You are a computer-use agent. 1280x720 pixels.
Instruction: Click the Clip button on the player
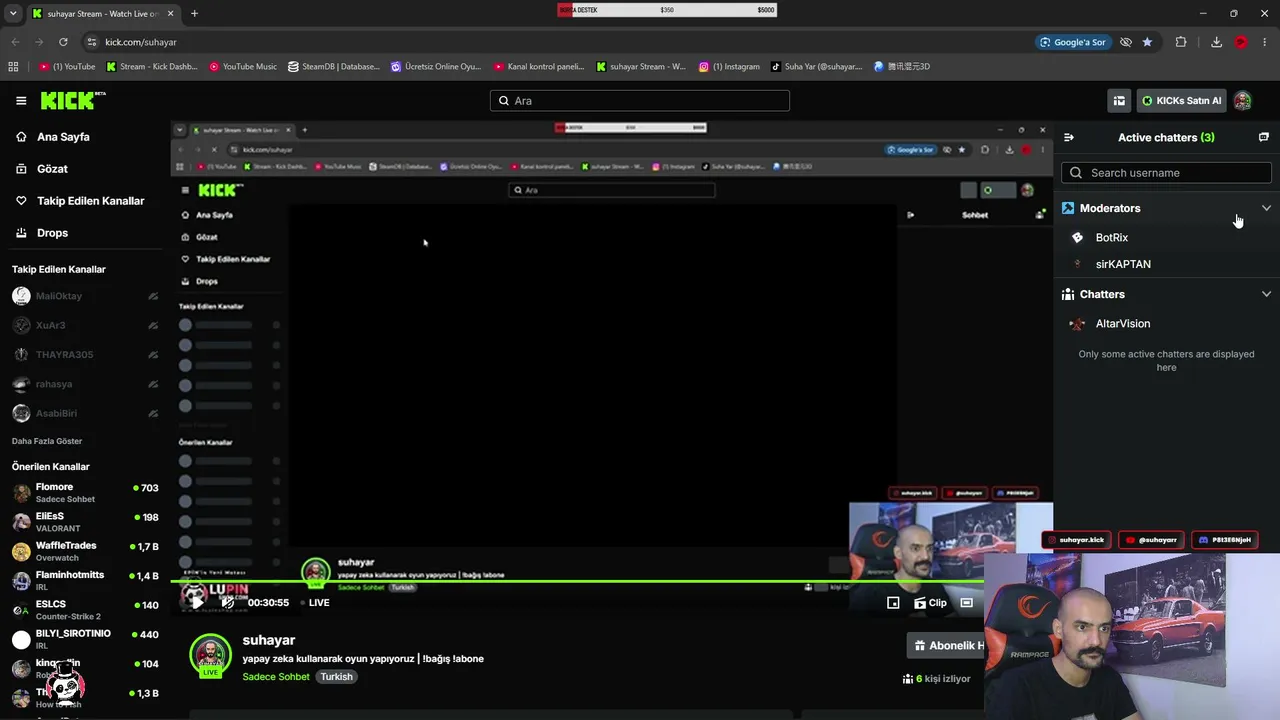(930, 603)
